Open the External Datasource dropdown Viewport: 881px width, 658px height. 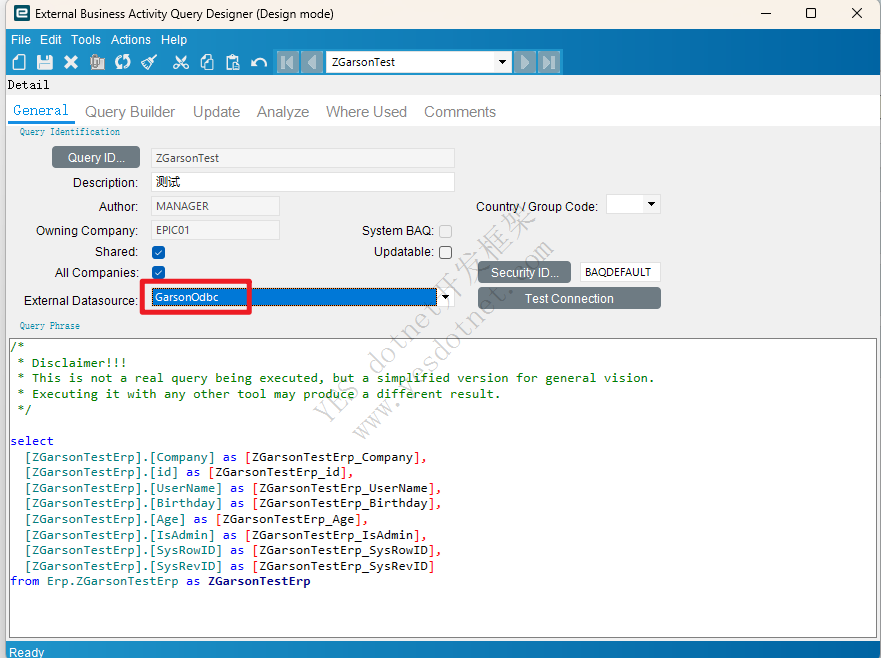pyautogui.click(x=446, y=298)
